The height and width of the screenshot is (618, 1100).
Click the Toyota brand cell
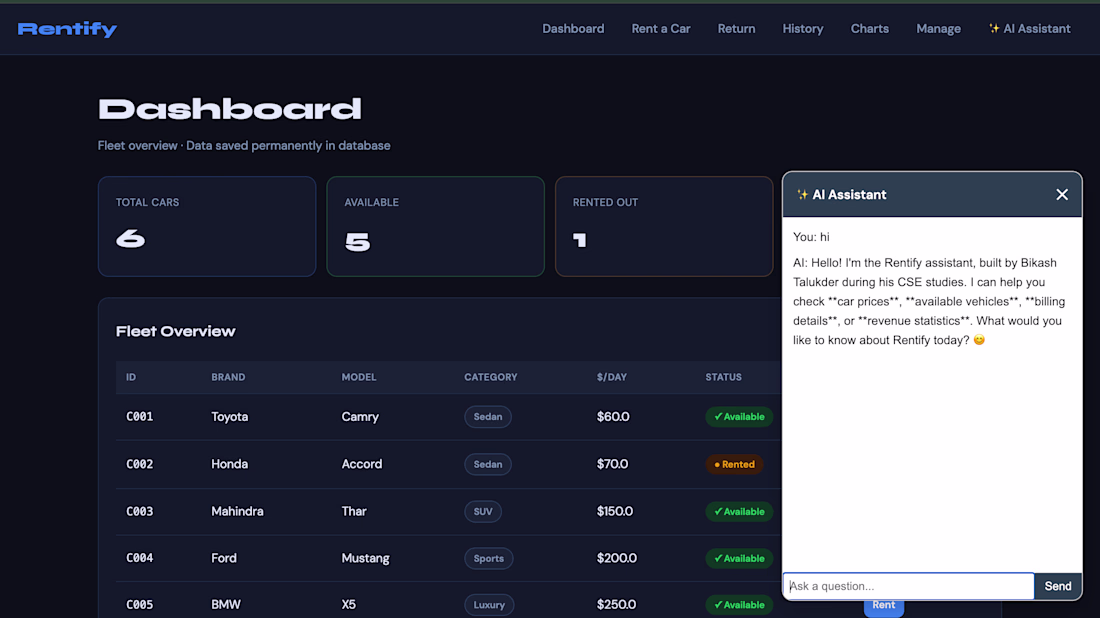click(229, 417)
